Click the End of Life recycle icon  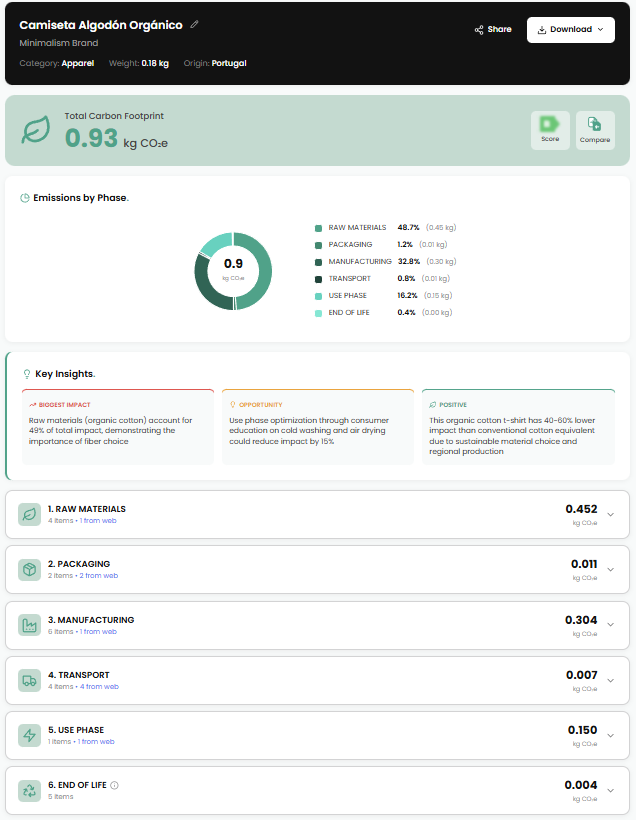click(x=29, y=790)
